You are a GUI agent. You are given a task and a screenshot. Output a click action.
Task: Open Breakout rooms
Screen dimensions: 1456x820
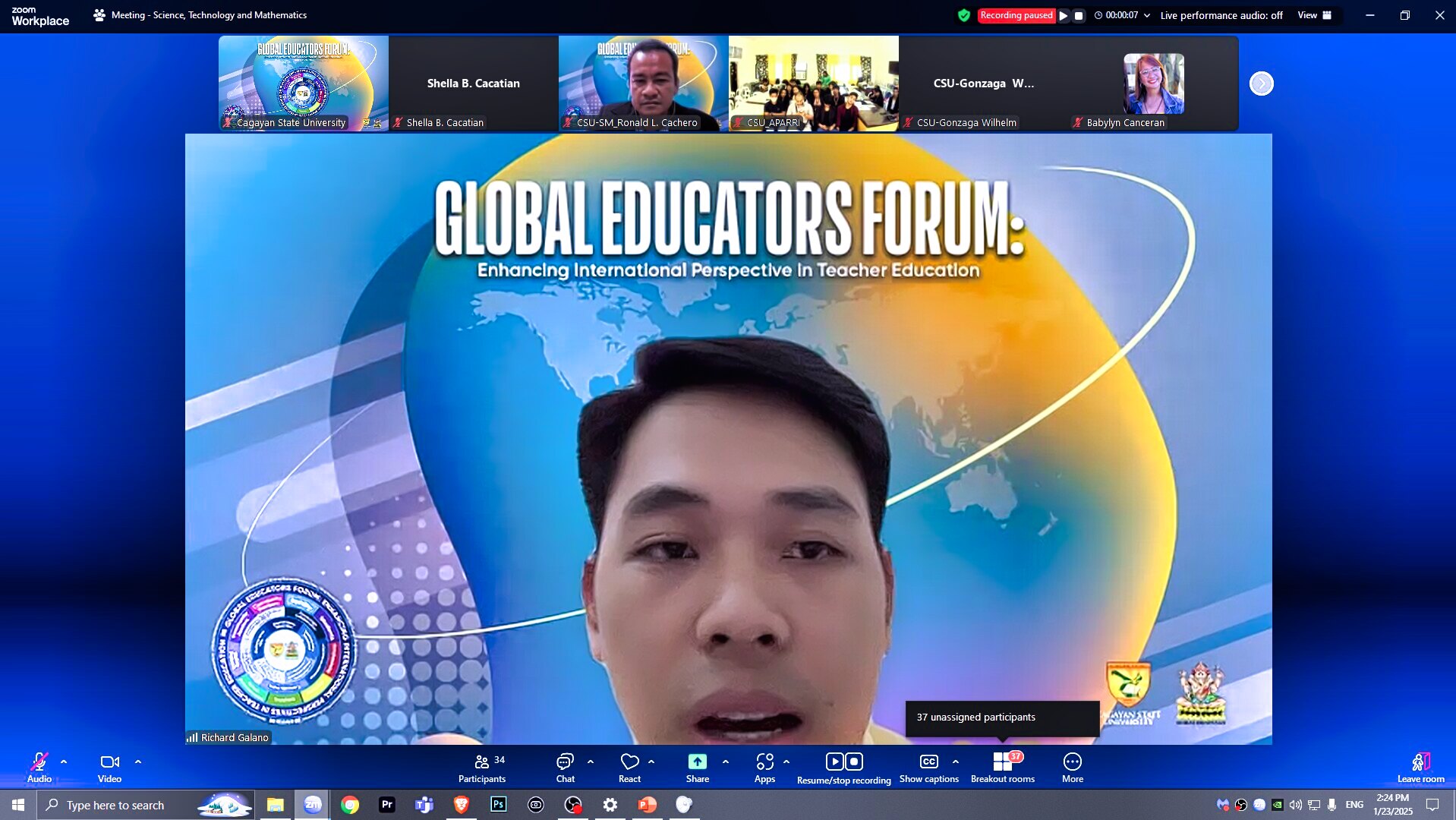(x=1003, y=767)
